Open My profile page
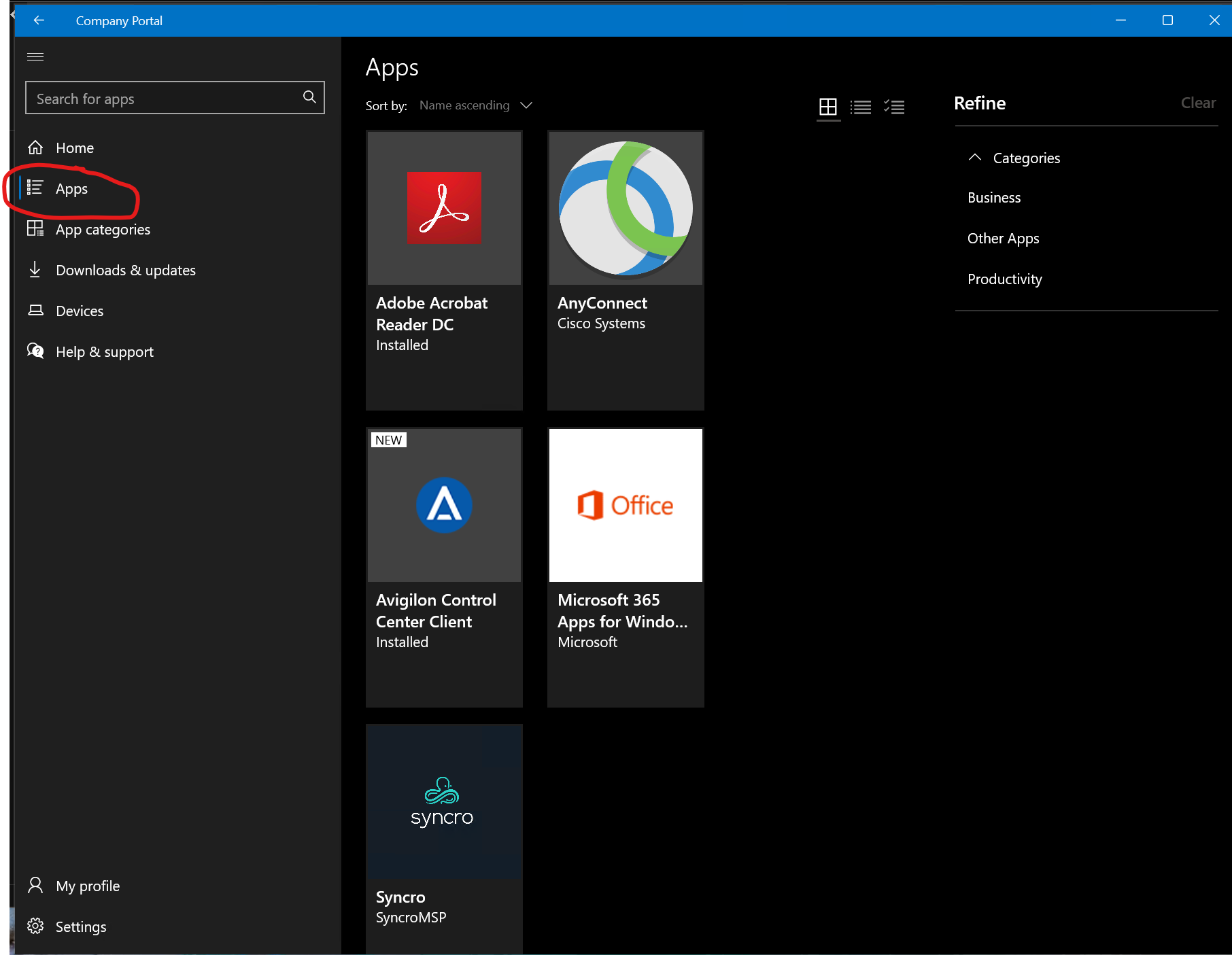 [x=88, y=886]
